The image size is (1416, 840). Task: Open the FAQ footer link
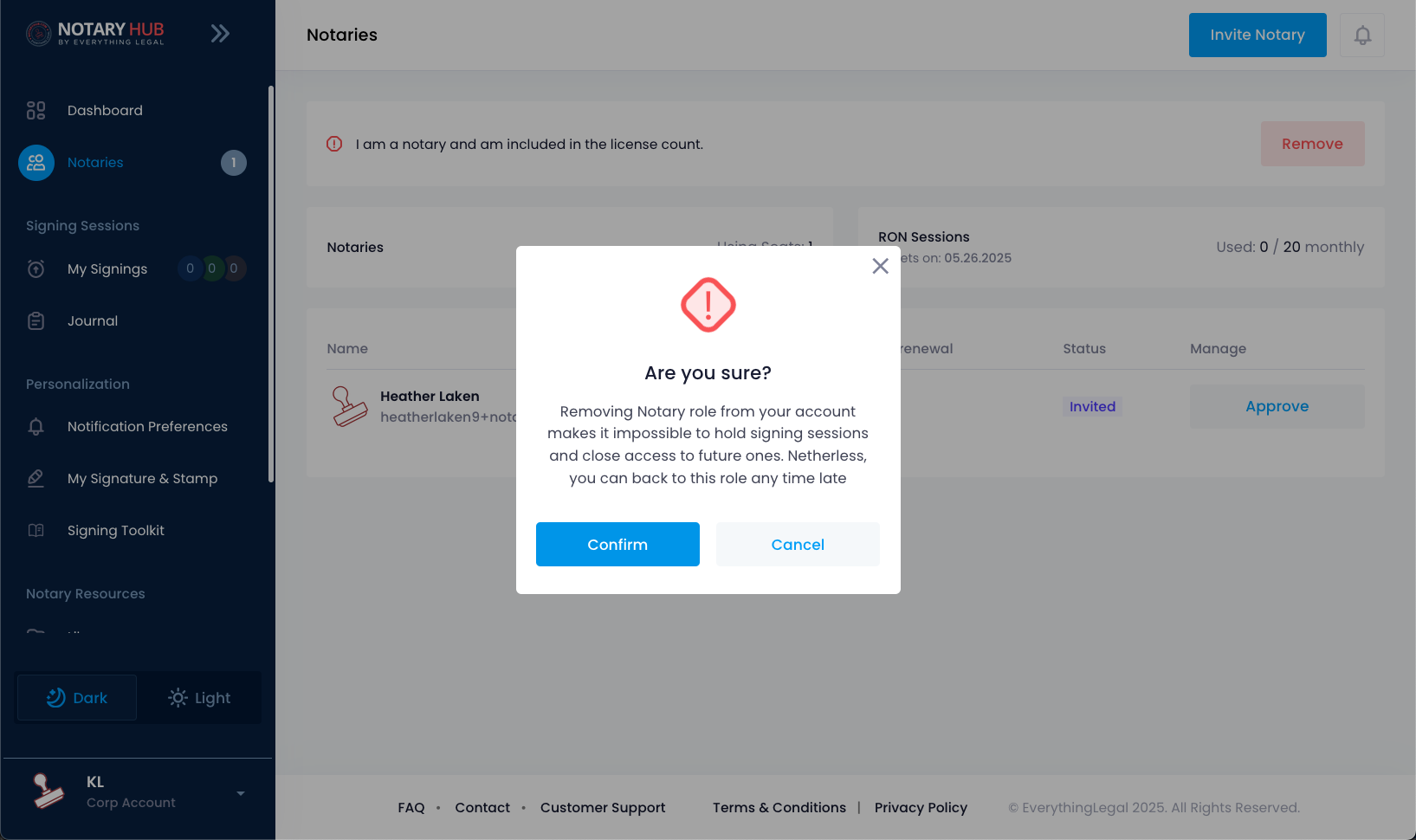411,808
